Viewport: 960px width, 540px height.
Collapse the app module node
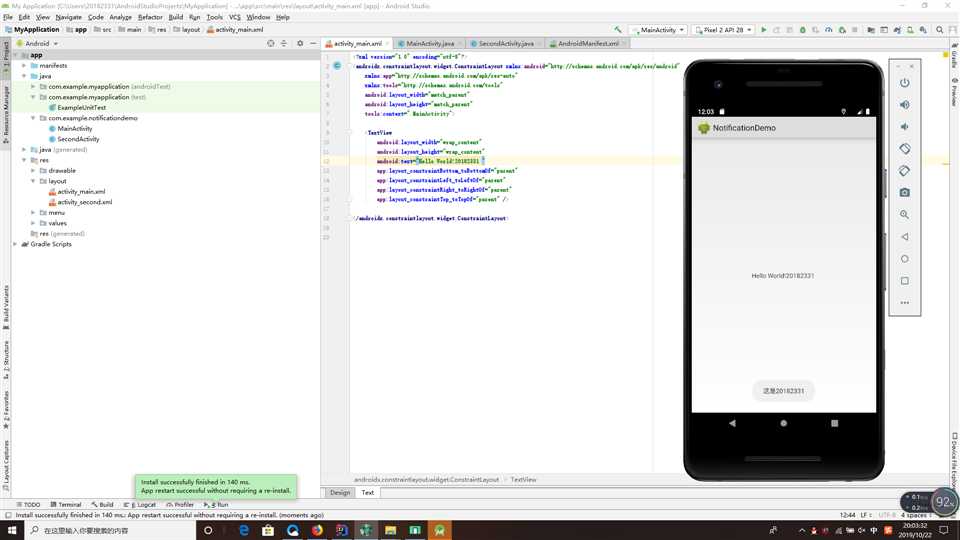pyautogui.click(x=16, y=55)
